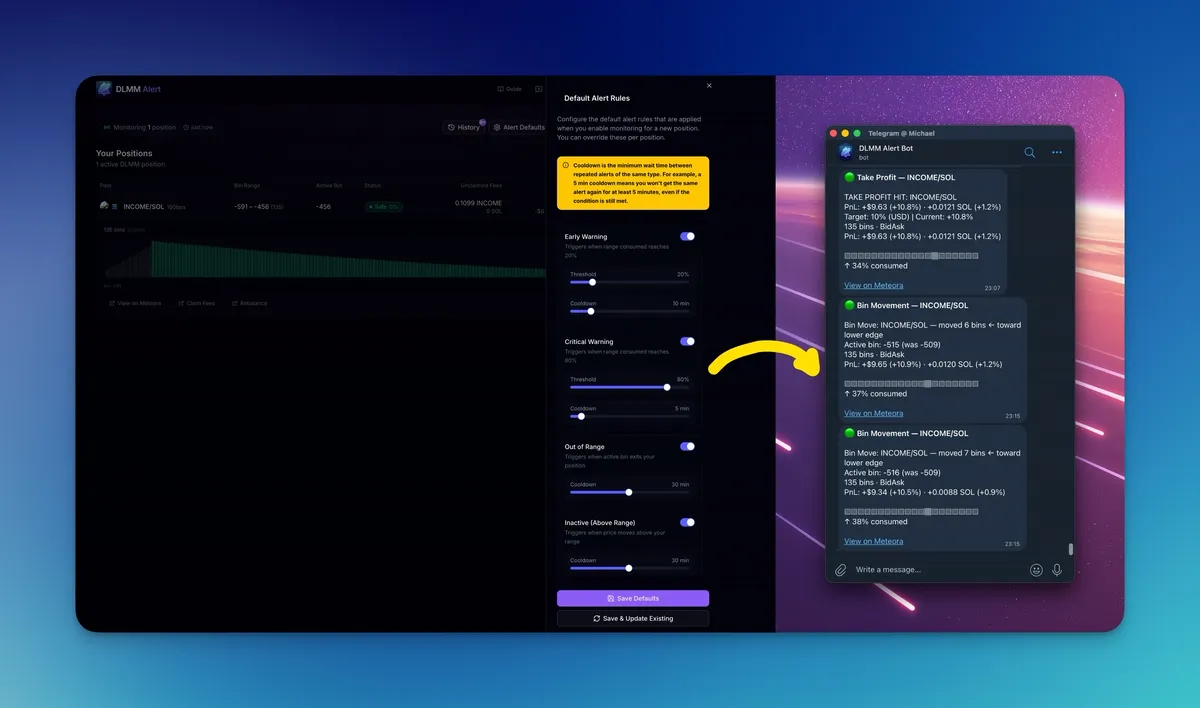1200x708 pixels.
Task: Click the Telegram chat scrollbar
Action: pos(1070,548)
